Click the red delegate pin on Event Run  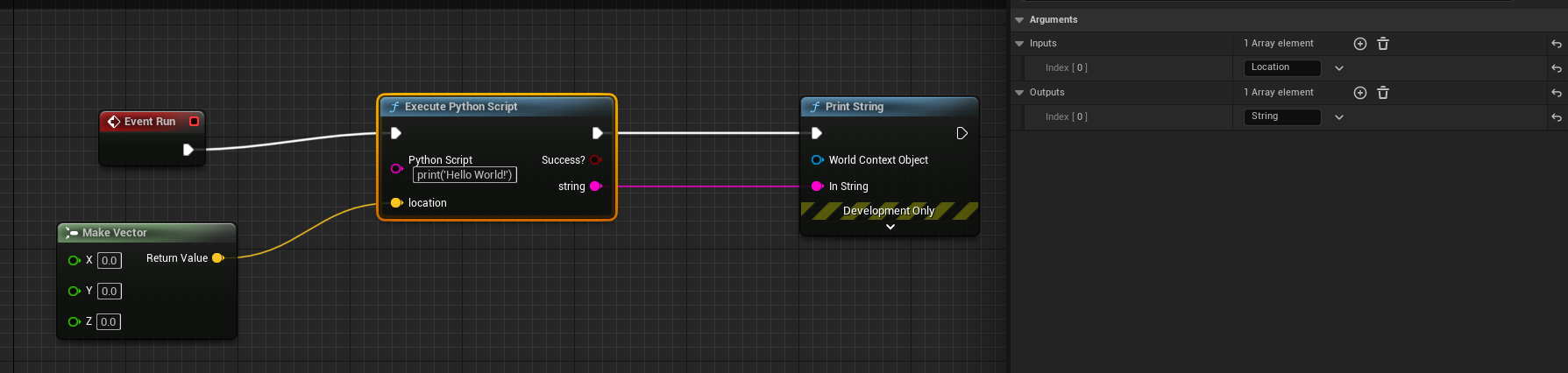click(195, 122)
